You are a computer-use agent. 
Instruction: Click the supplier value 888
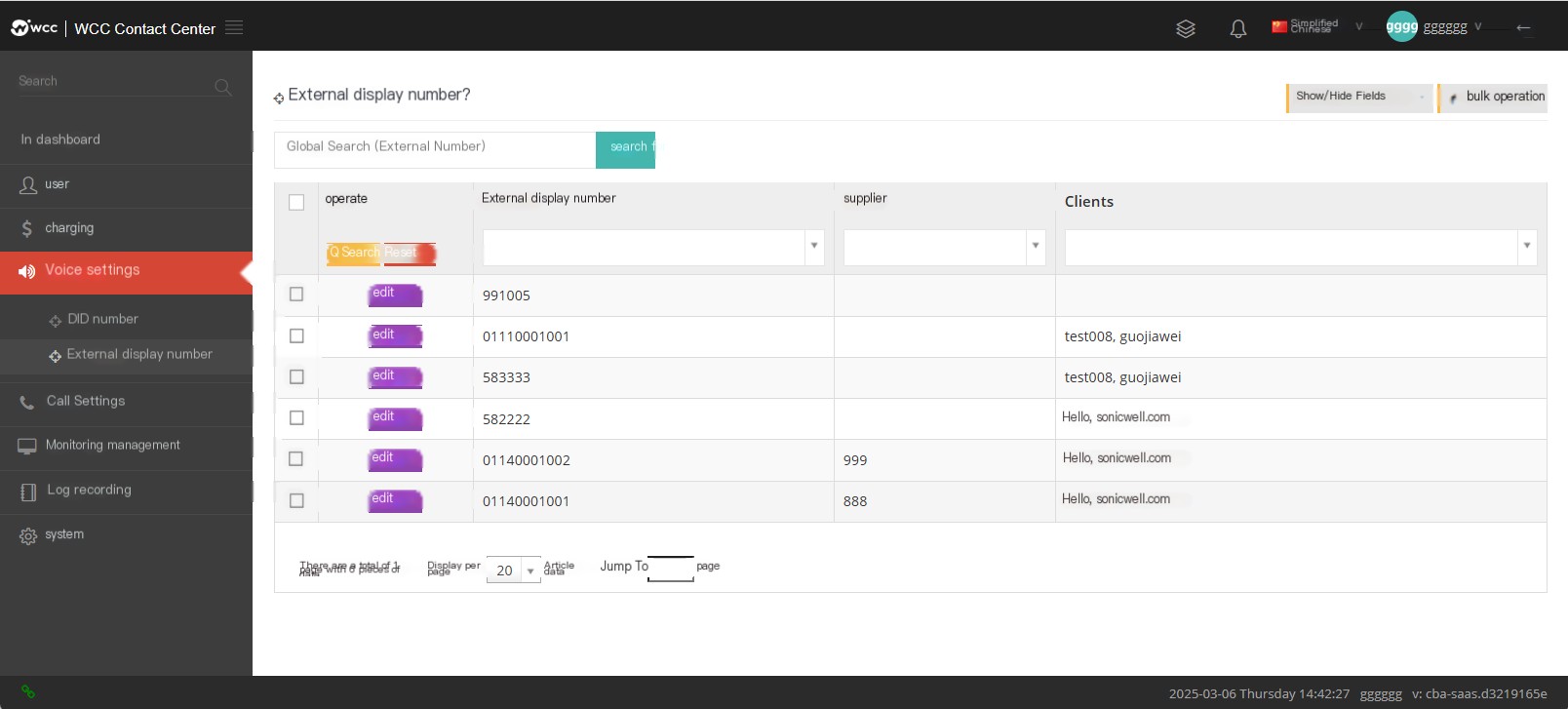[x=855, y=501]
